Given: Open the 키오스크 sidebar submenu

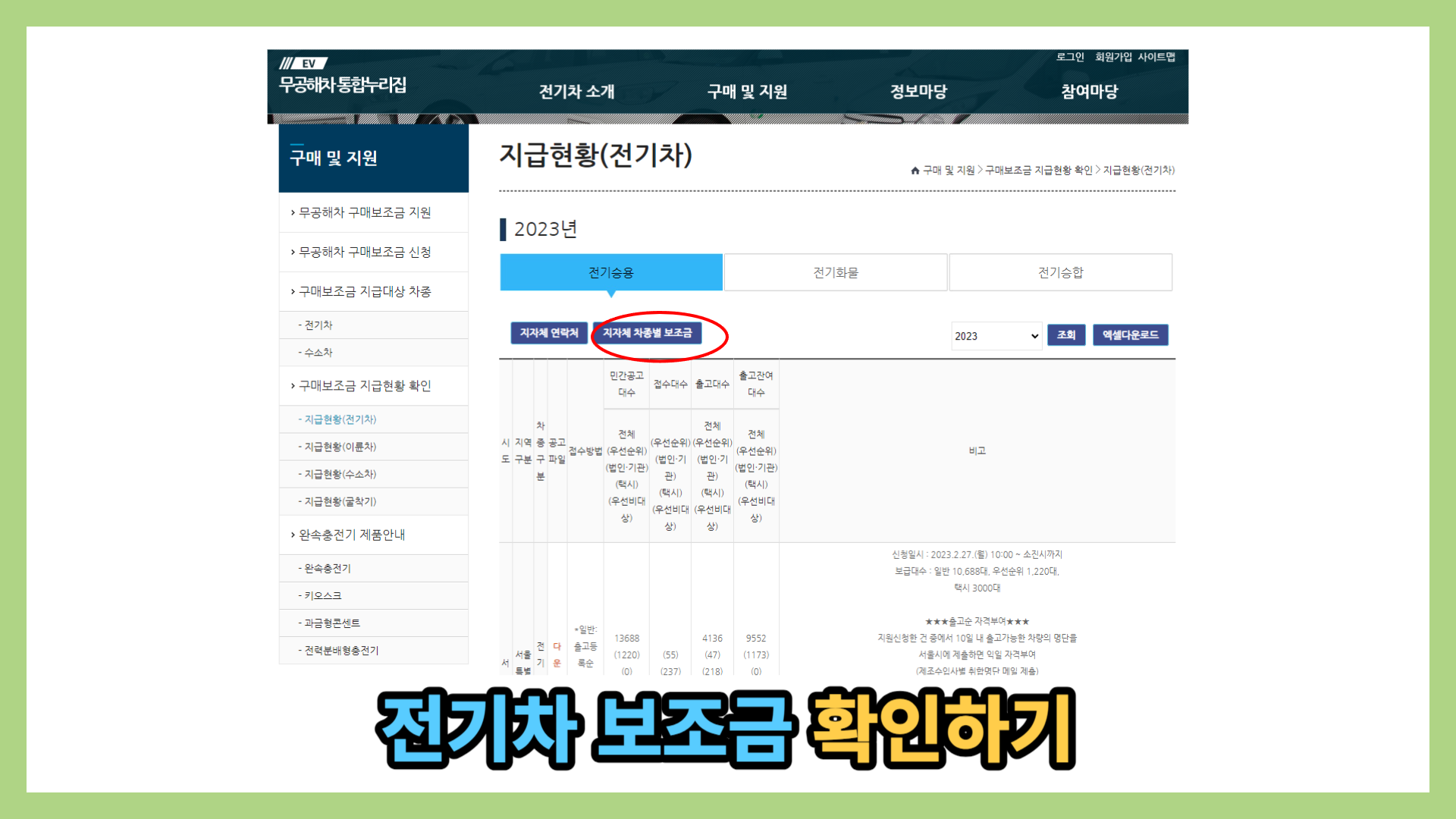Looking at the screenshot, I should tap(374, 596).
